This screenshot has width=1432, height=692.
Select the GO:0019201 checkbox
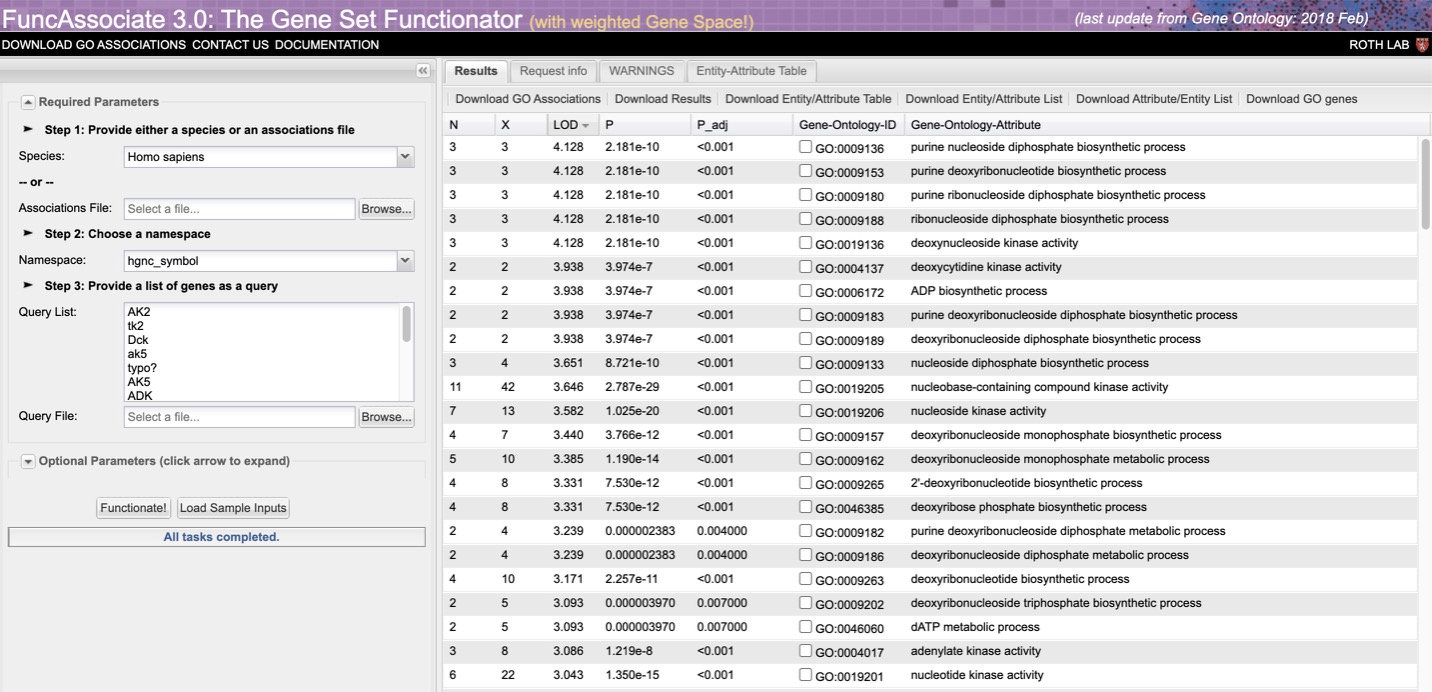(806, 675)
